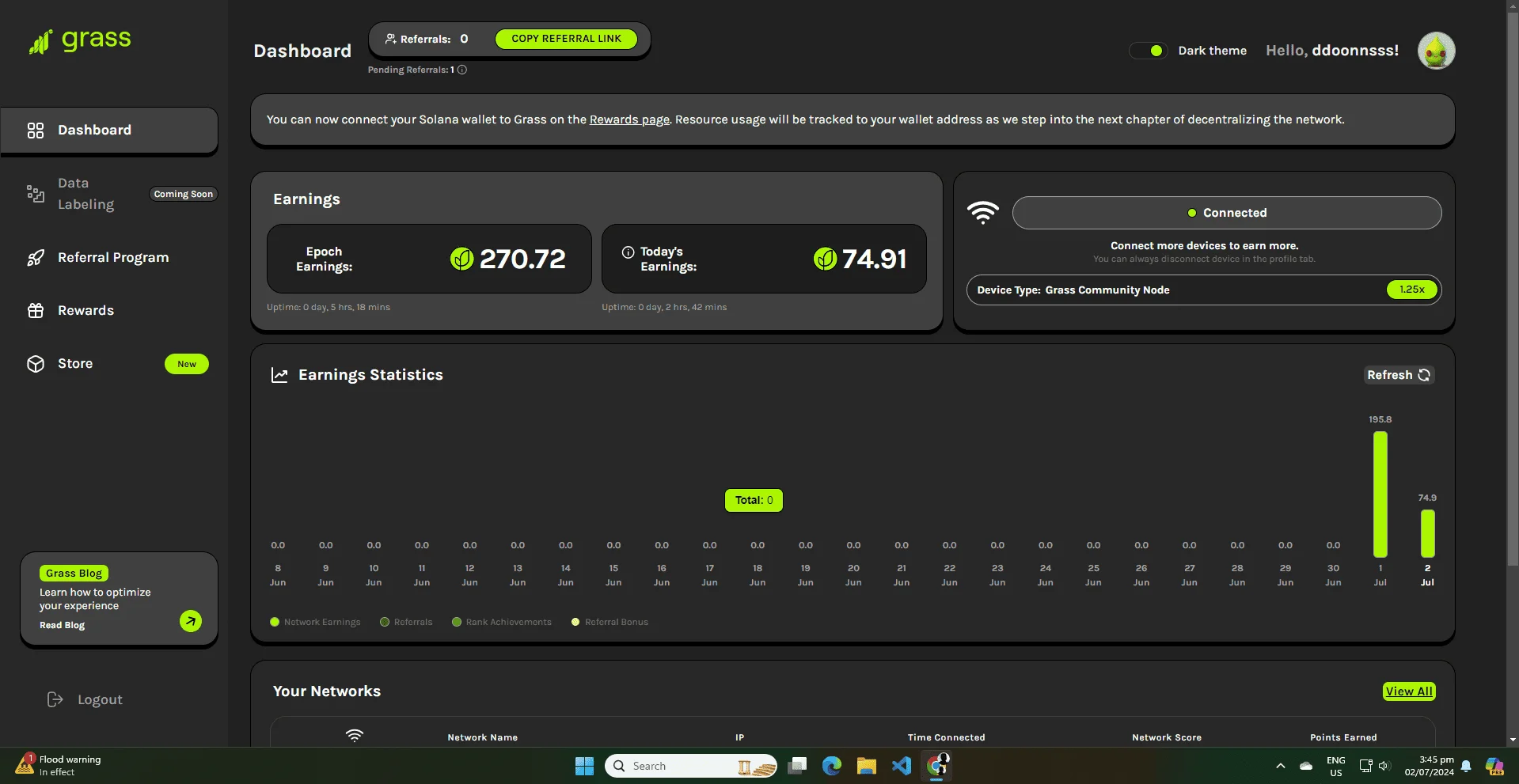Click the Grass logo
Screen dimensions: 1519x784
point(80,40)
